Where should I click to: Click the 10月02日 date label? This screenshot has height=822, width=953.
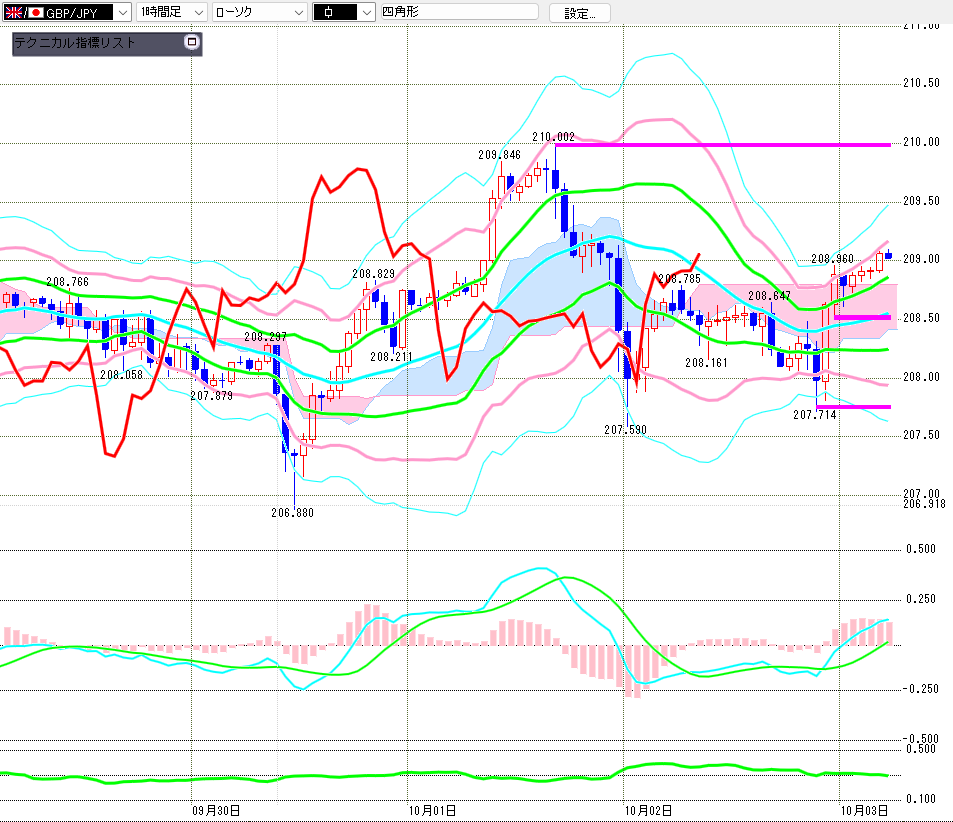click(x=649, y=810)
